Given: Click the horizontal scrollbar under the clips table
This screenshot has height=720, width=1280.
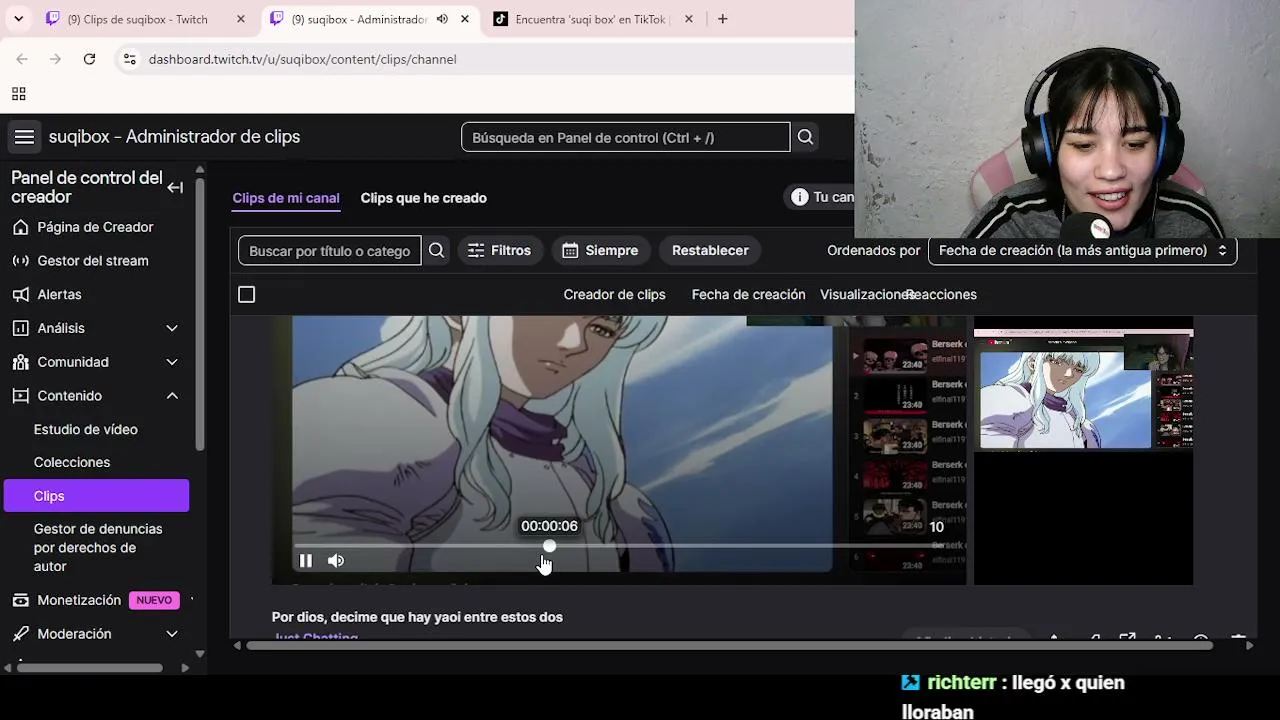Looking at the screenshot, I should 730,645.
